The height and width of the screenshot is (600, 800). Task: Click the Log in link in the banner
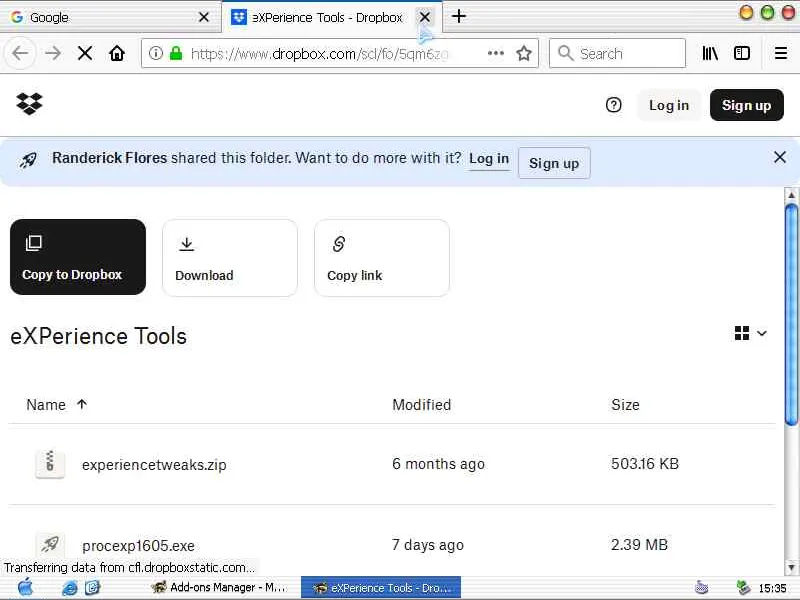[x=489, y=159]
